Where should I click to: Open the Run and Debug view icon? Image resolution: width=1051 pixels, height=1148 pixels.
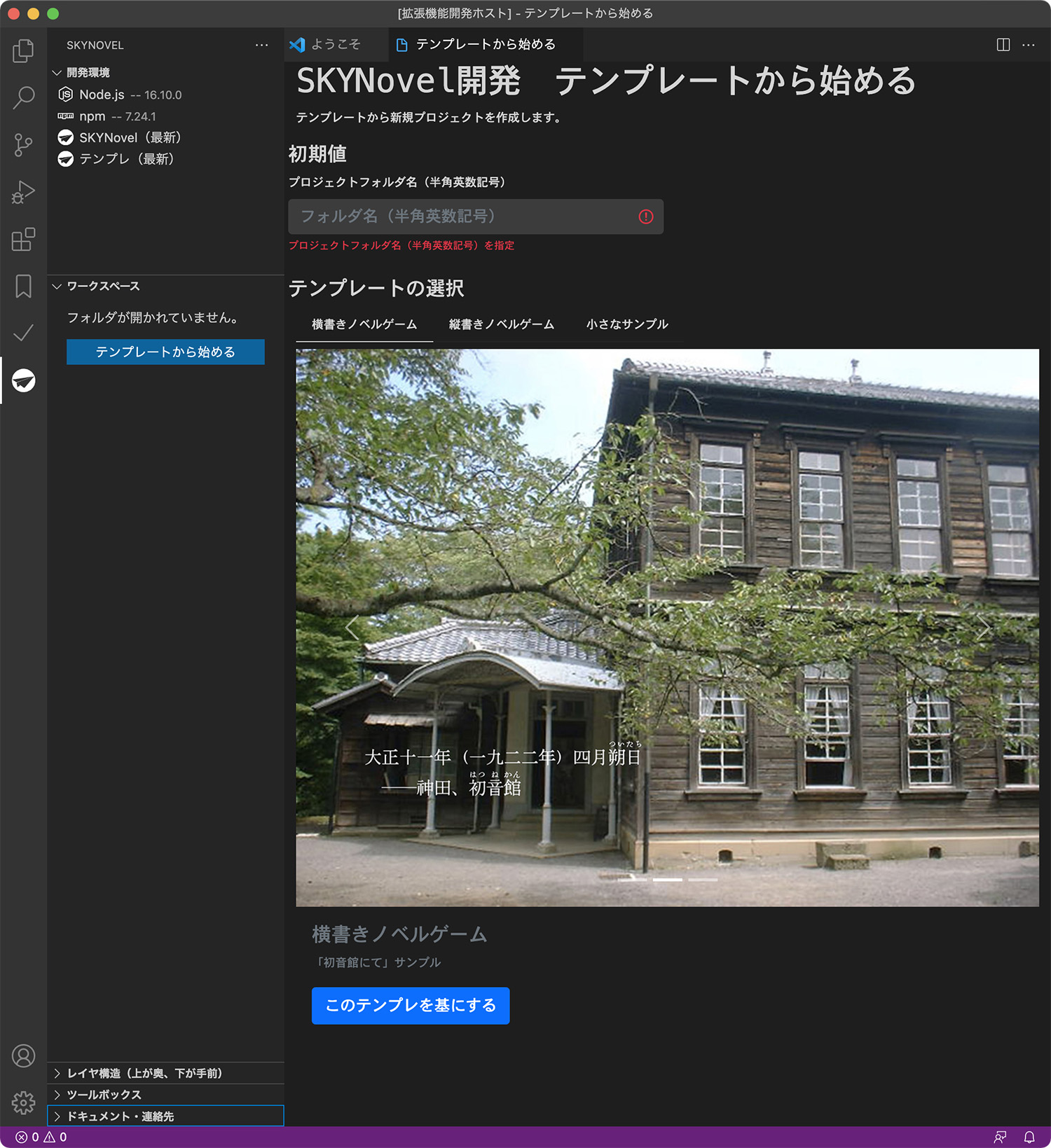point(23,192)
